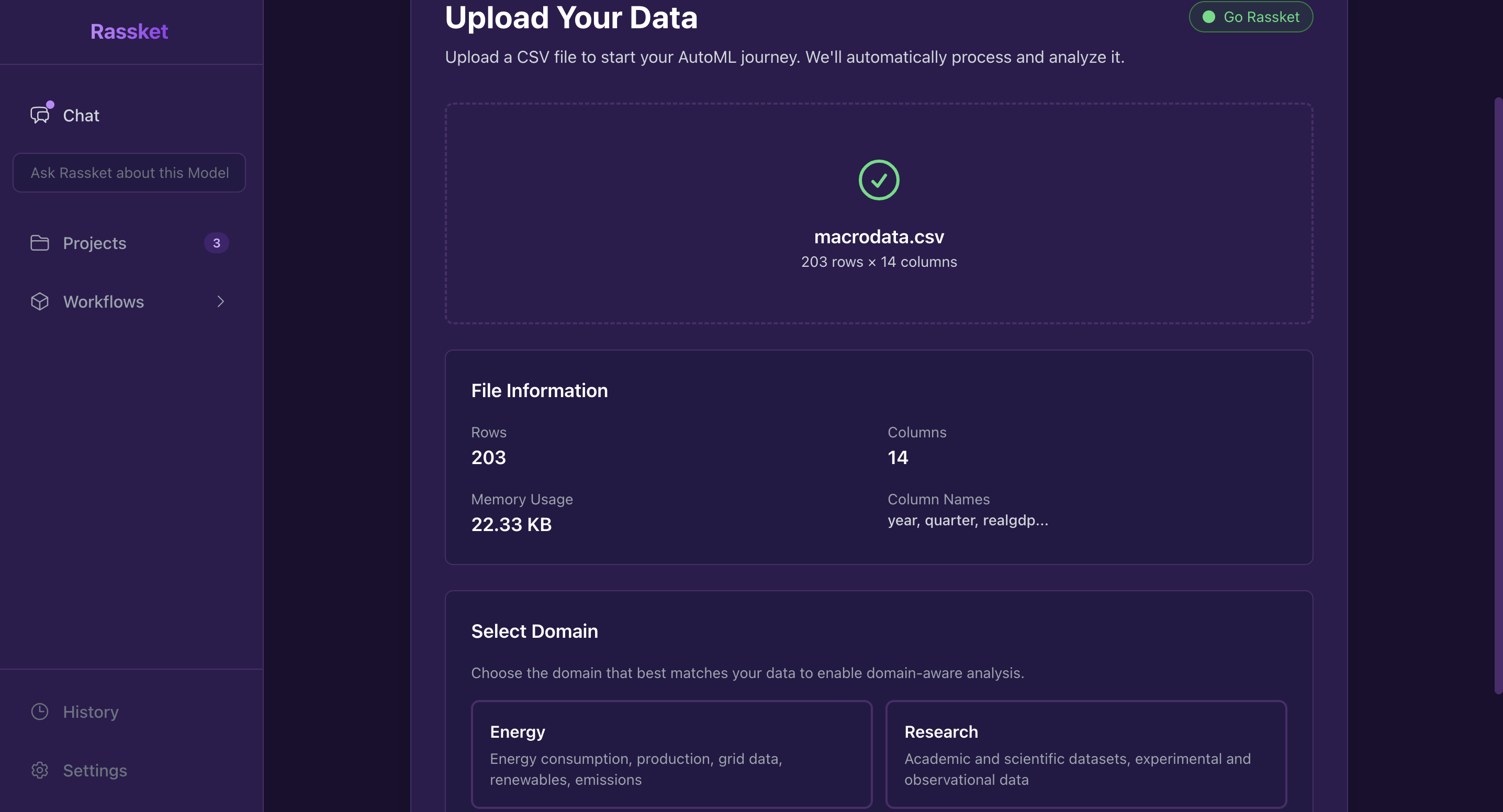Click the Ask Rassket about this Model field
The height and width of the screenshot is (812, 1503).
click(129, 173)
